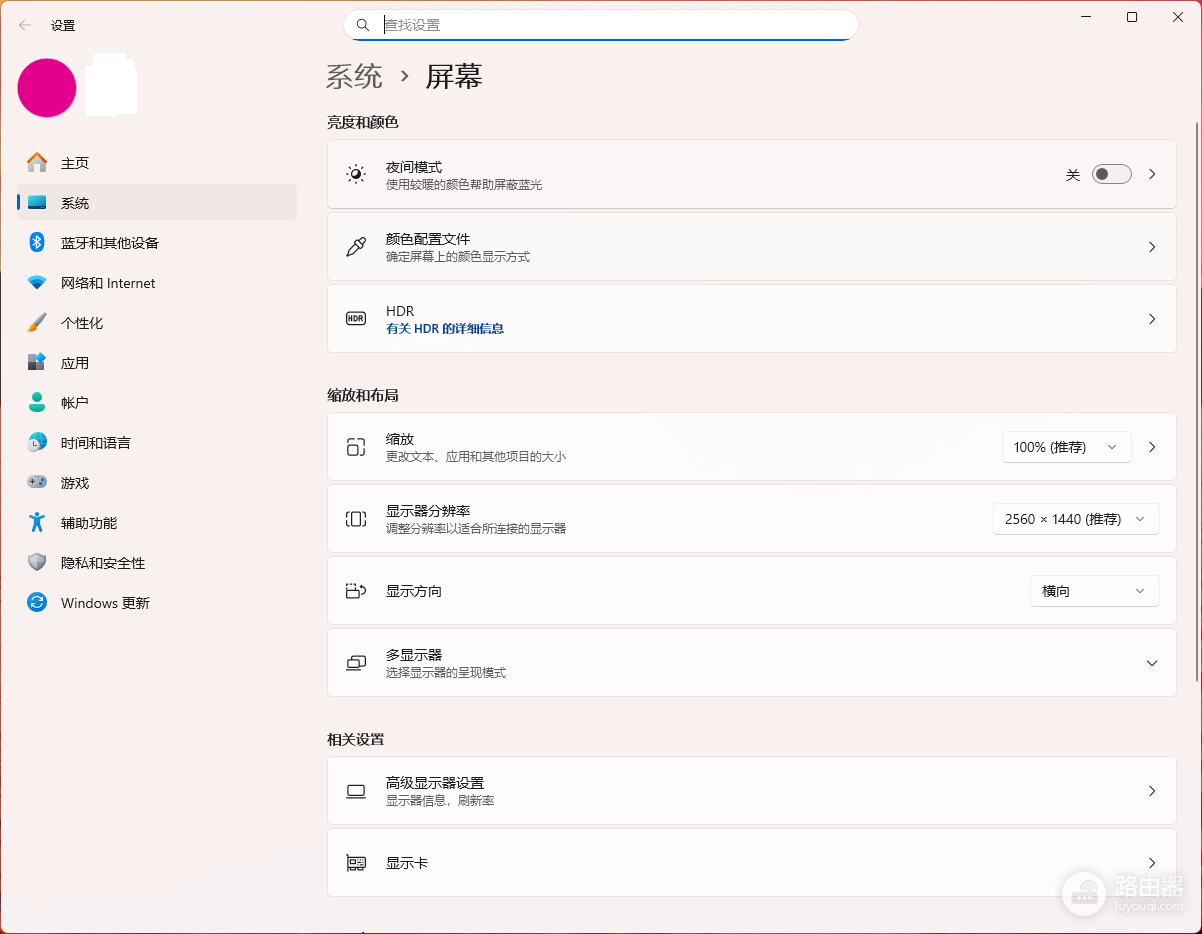Click the Privacy (隐私和安全性) shield icon

click(37, 562)
